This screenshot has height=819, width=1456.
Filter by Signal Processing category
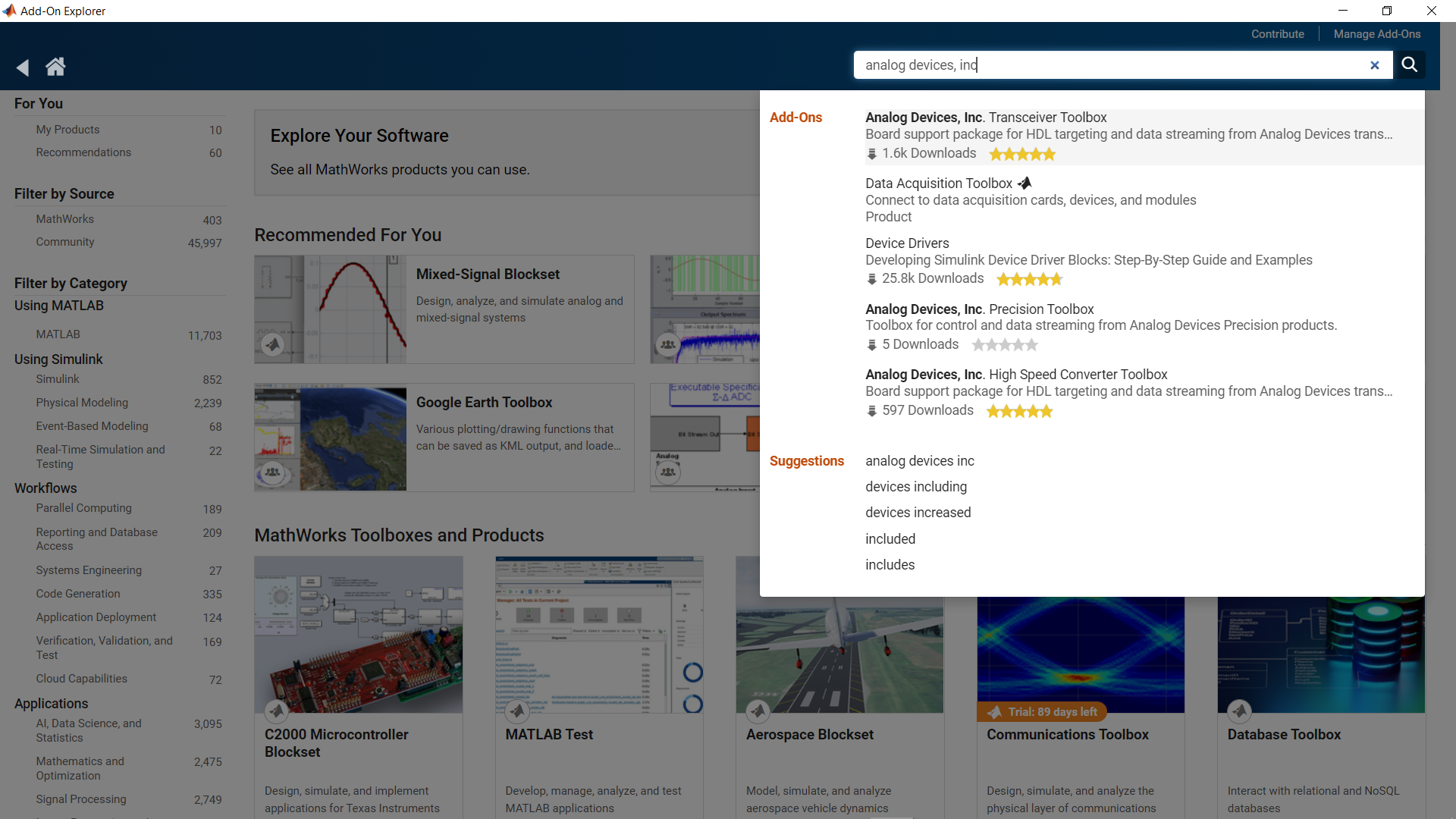(x=80, y=799)
